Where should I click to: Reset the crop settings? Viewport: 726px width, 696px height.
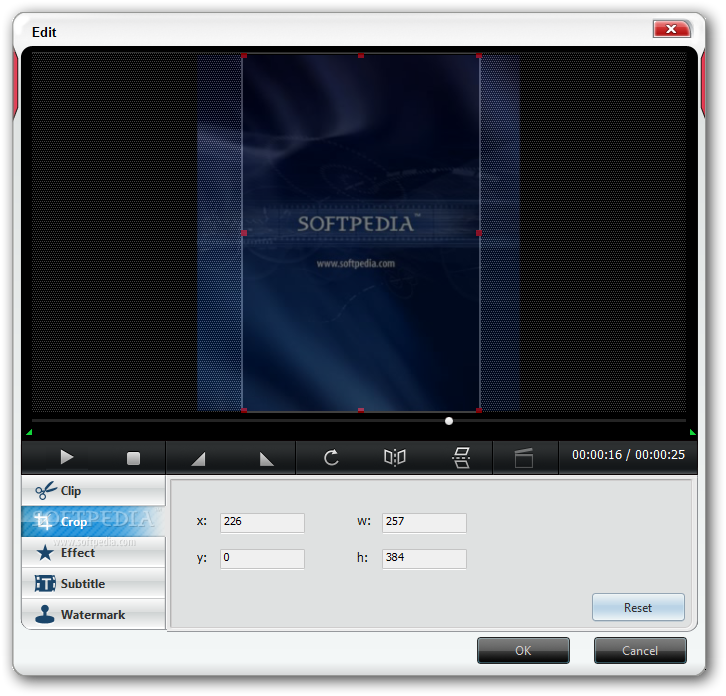click(638, 607)
